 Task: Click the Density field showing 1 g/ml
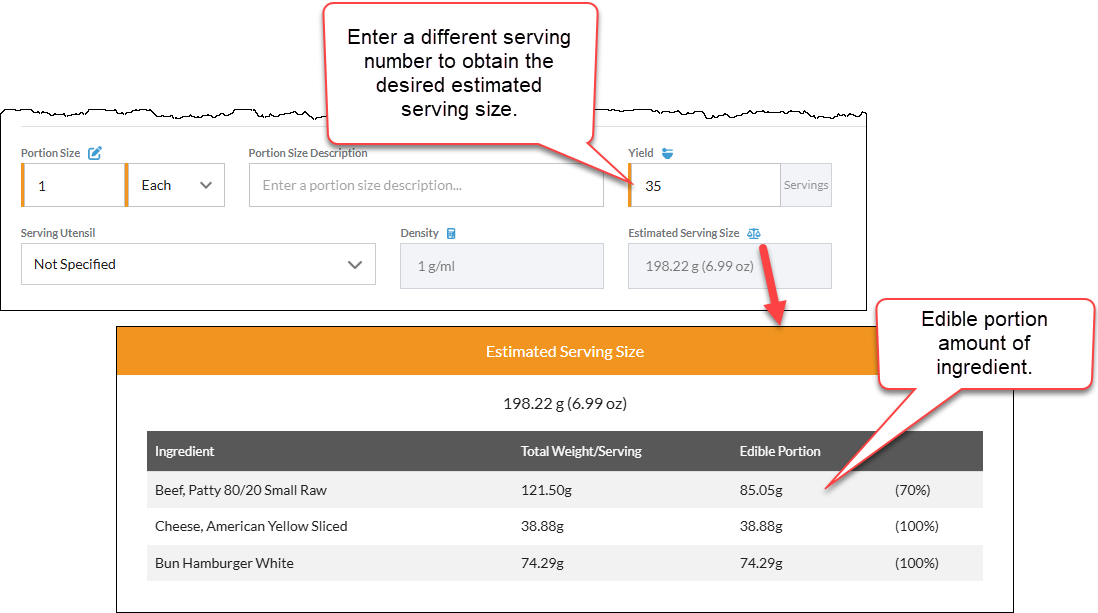click(x=502, y=265)
